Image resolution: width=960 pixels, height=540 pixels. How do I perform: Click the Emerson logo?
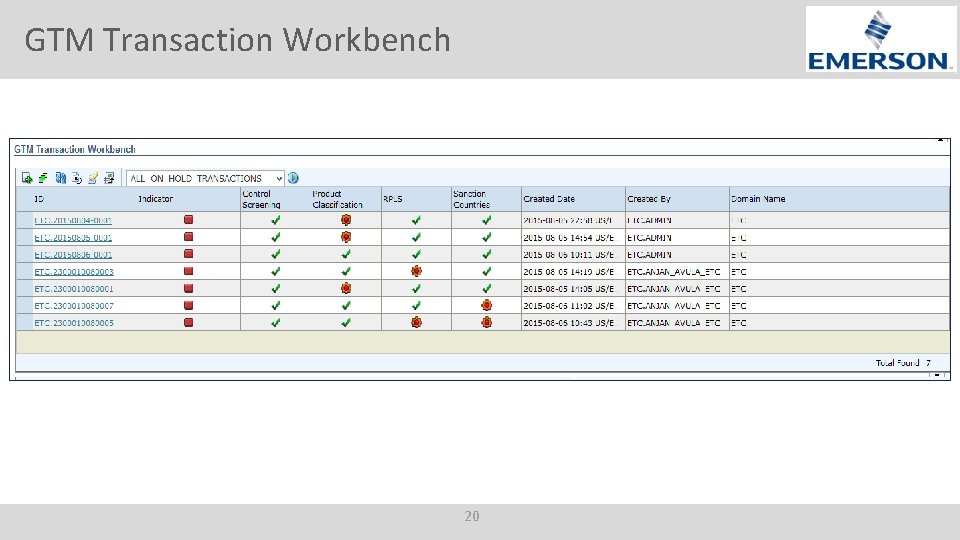(x=879, y=39)
